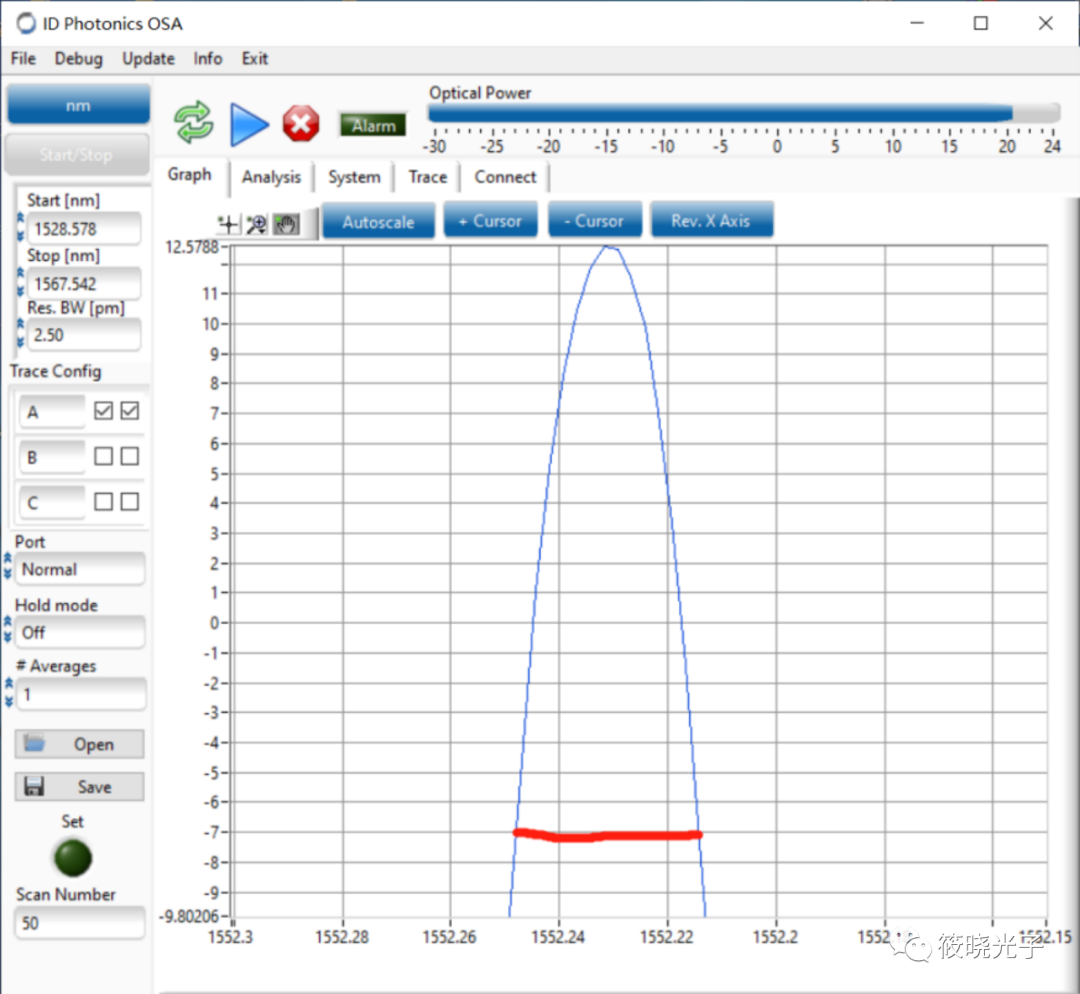Click the round Set LED indicator
Image resolution: width=1080 pixels, height=994 pixels.
[x=73, y=857]
